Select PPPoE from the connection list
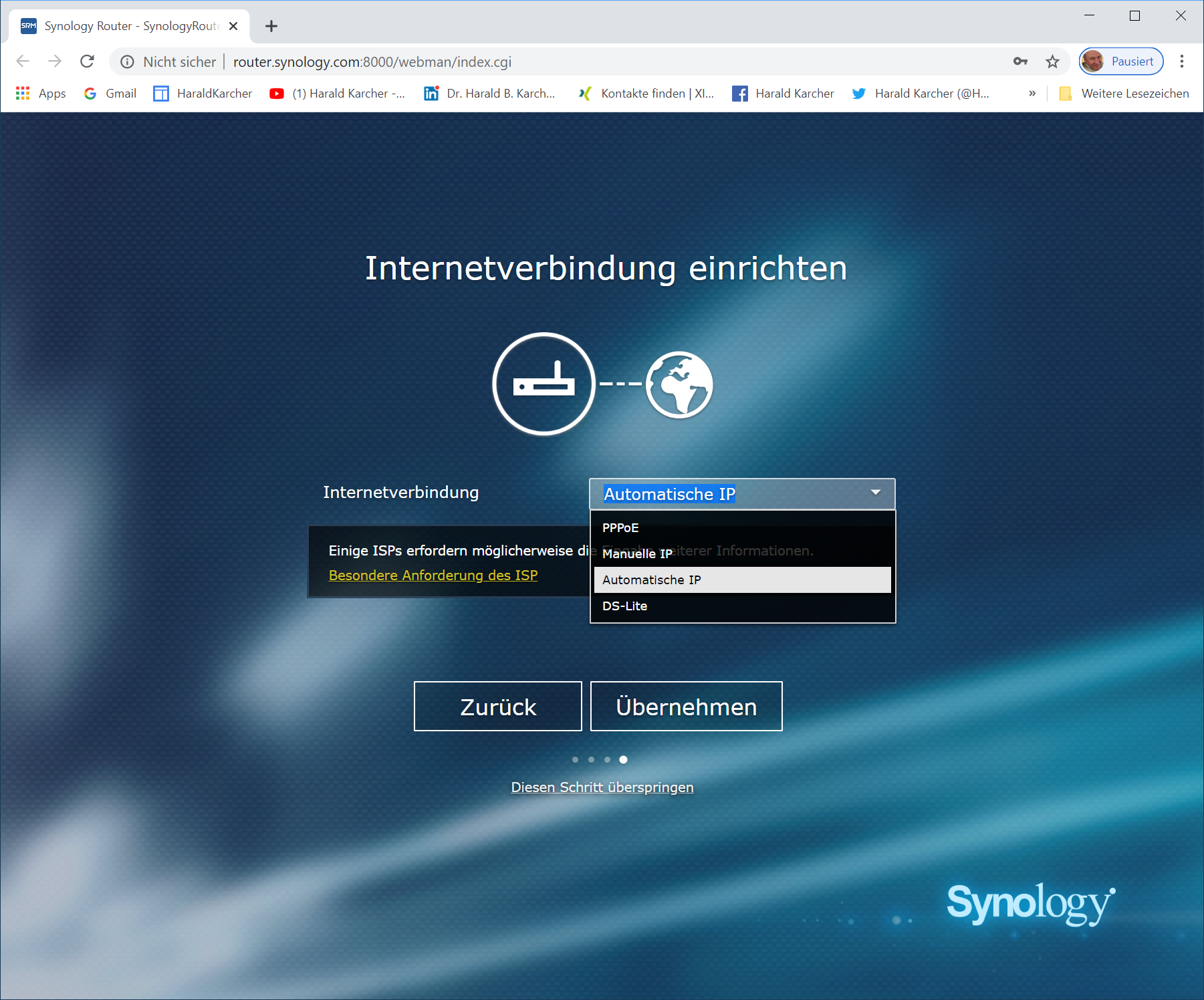Image resolution: width=1204 pixels, height=1000 pixels. click(x=620, y=527)
